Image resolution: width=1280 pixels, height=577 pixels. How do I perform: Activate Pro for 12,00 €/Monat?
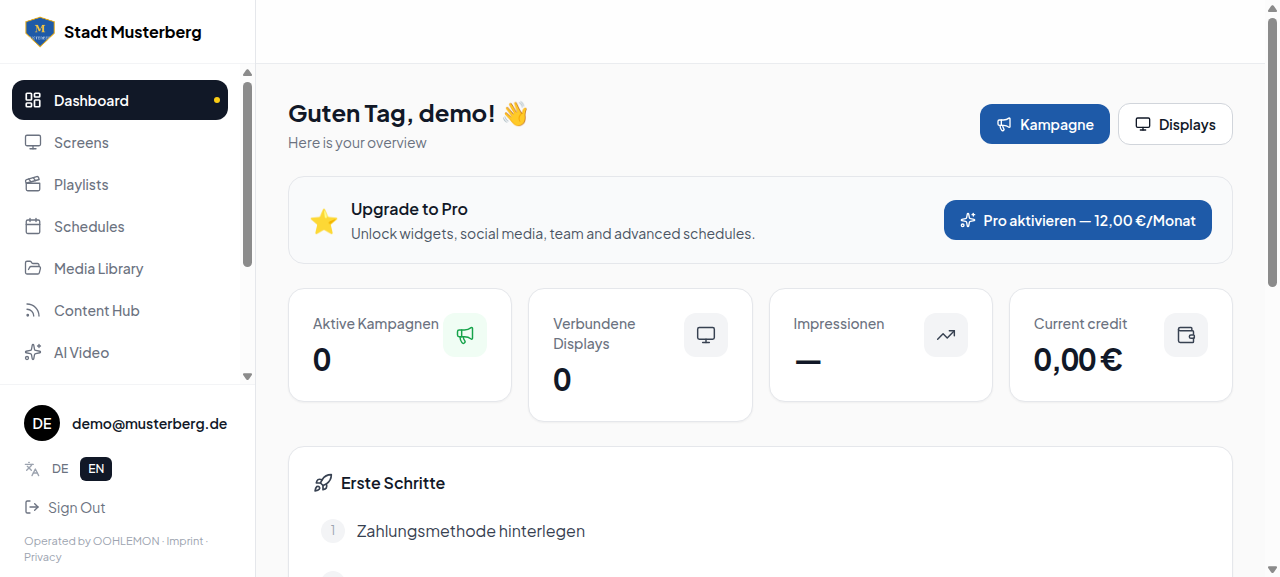tap(1078, 220)
